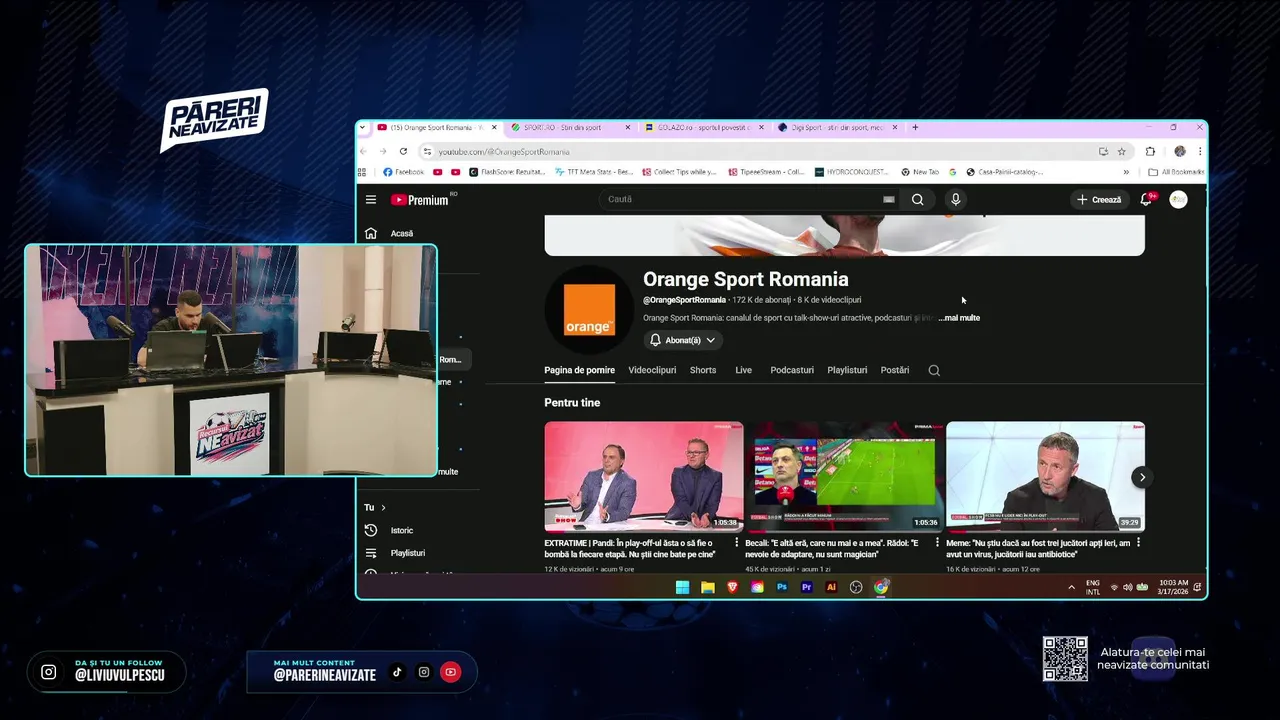Open OBS Studio from taskbar
The image size is (1280, 720).
tap(856, 587)
